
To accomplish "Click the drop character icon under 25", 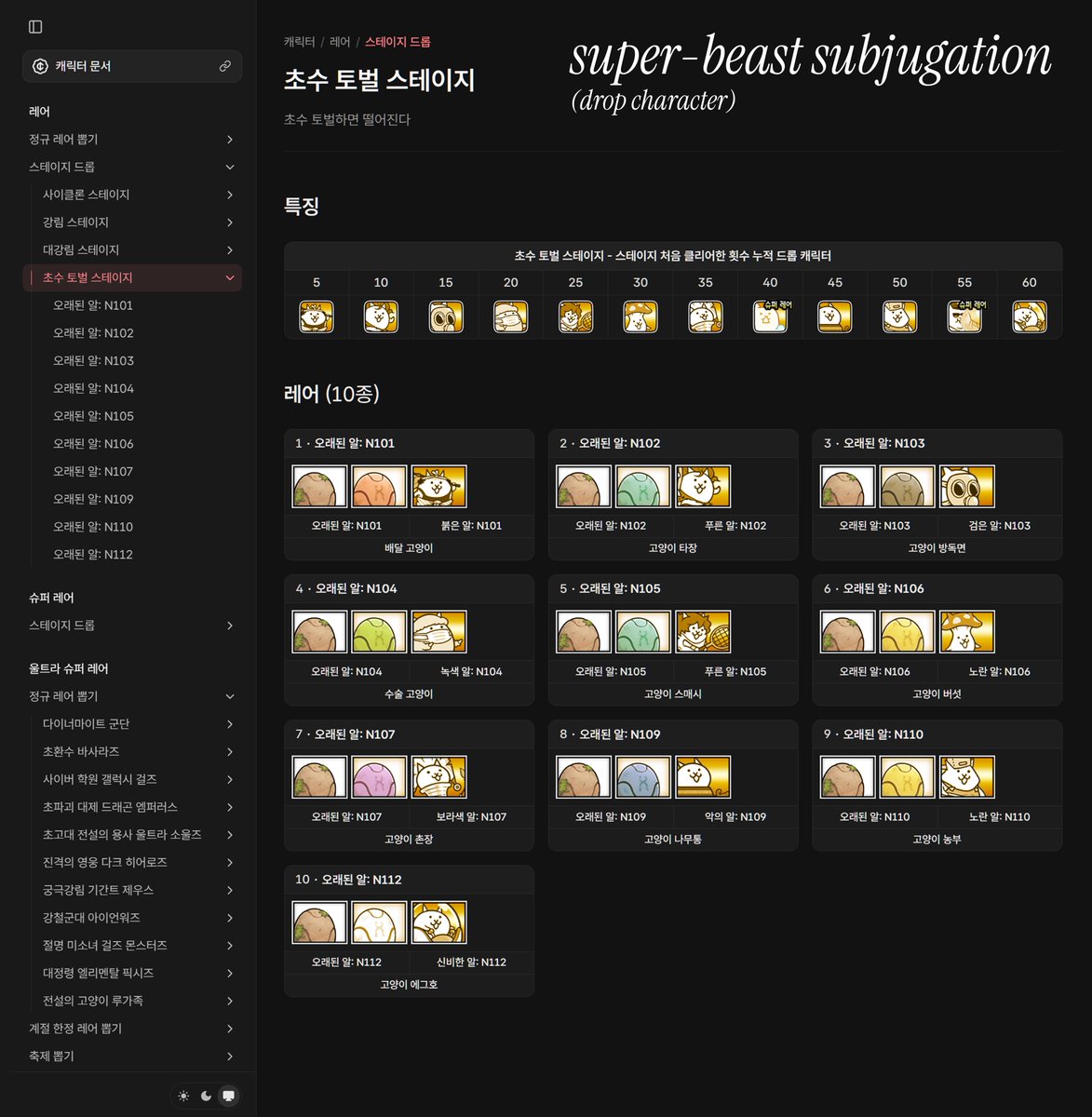I will (575, 316).
